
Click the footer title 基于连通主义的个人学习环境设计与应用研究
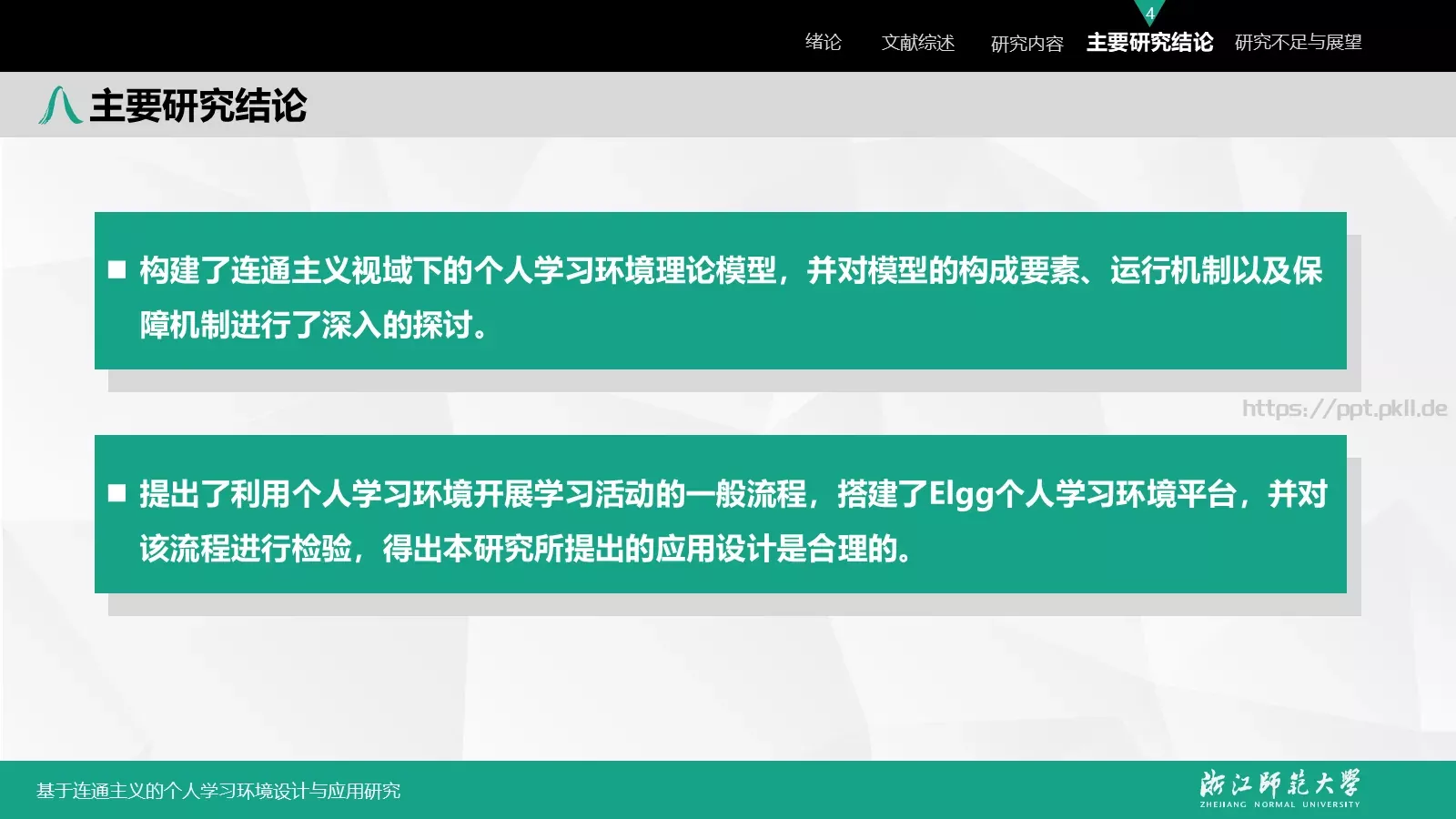point(218,791)
